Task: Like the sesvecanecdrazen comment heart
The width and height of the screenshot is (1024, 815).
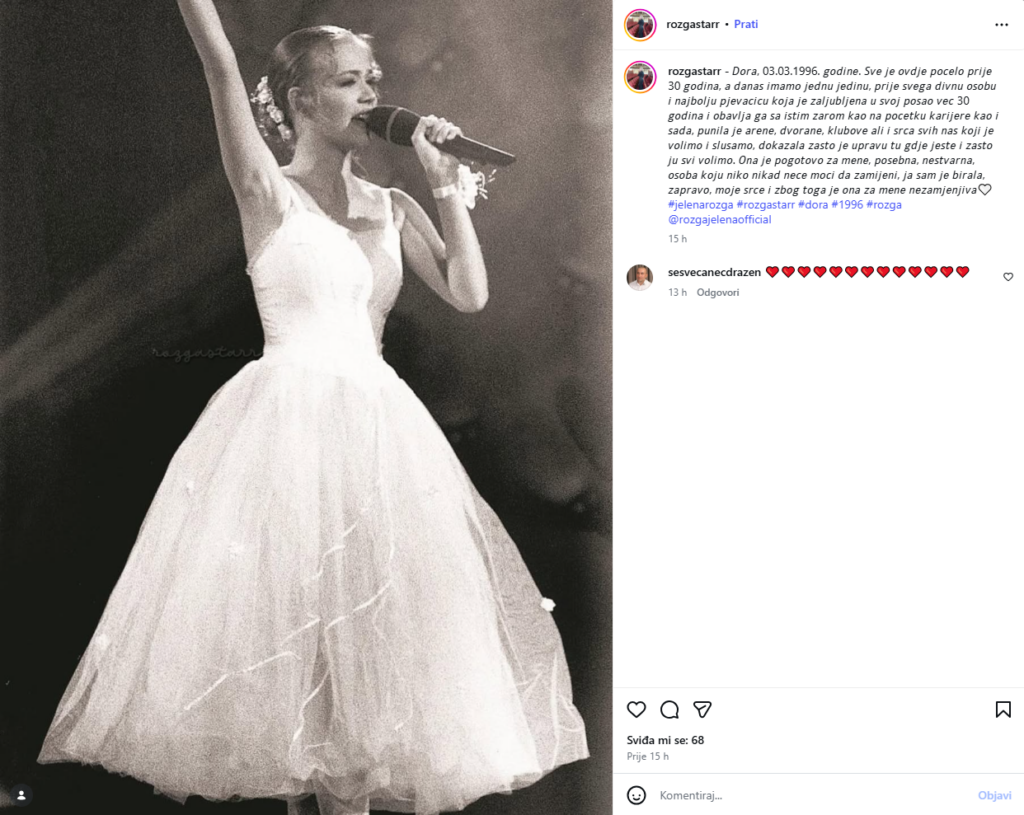Action: (x=1008, y=277)
